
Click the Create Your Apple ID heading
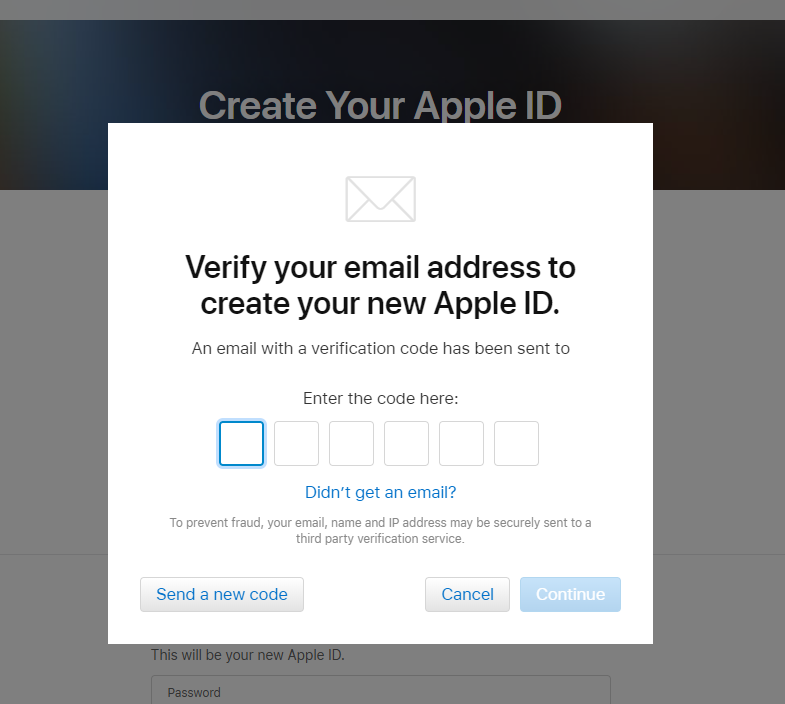point(380,105)
